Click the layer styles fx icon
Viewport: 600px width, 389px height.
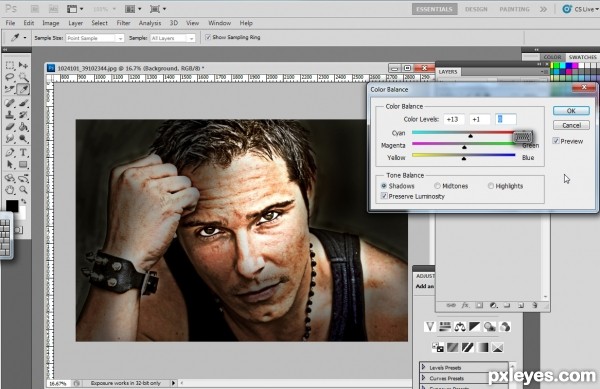tap(465, 305)
